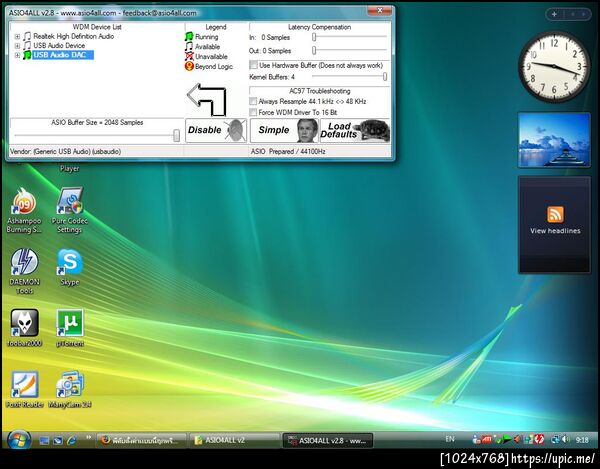Open the volume speaker tray icon
This screenshot has width=600, height=469.
pos(566,440)
